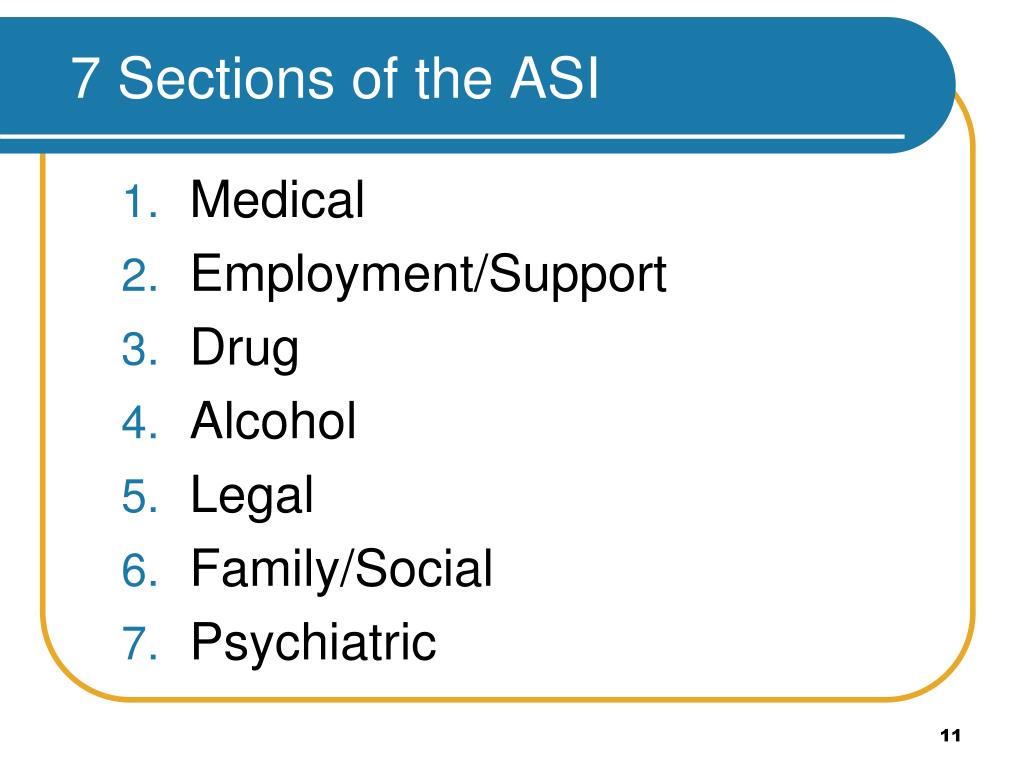
Task: Click the blue number 3 marker
Action: click(x=140, y=349)
